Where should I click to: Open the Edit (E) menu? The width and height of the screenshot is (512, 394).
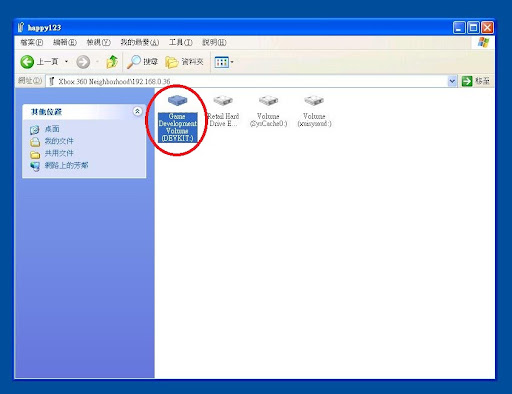pos(65,42)
